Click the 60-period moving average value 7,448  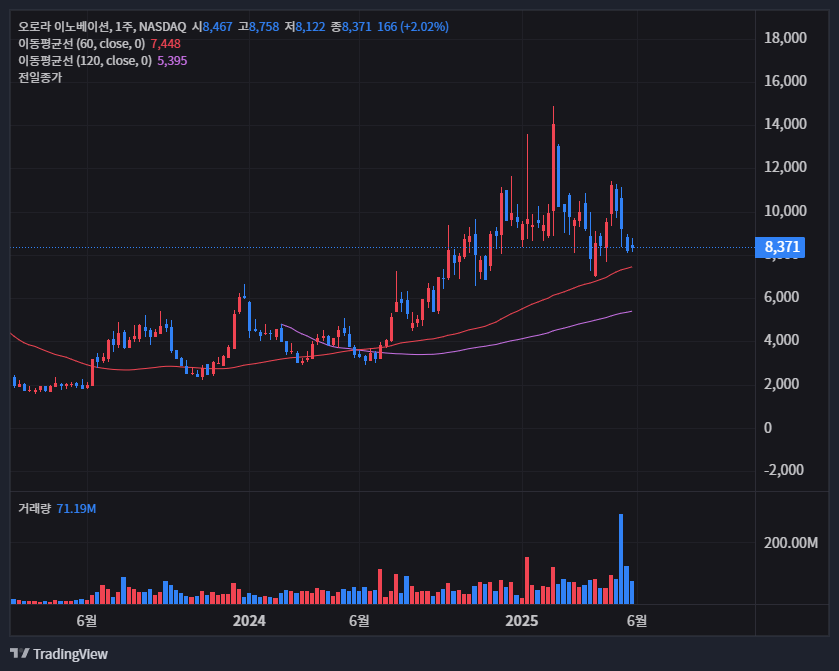(165, 44)
